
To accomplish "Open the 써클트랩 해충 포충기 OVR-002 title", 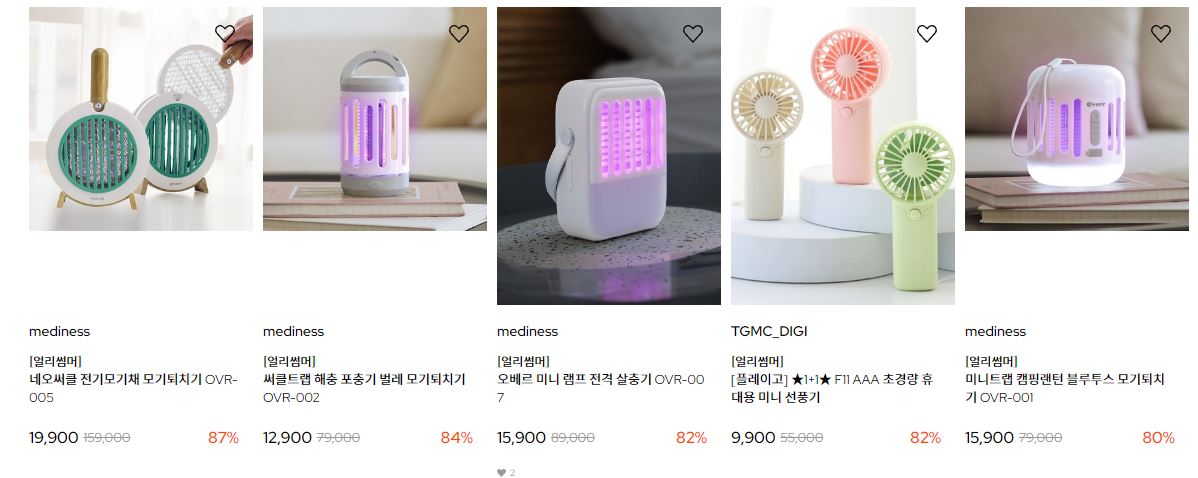I will point(364,389).
